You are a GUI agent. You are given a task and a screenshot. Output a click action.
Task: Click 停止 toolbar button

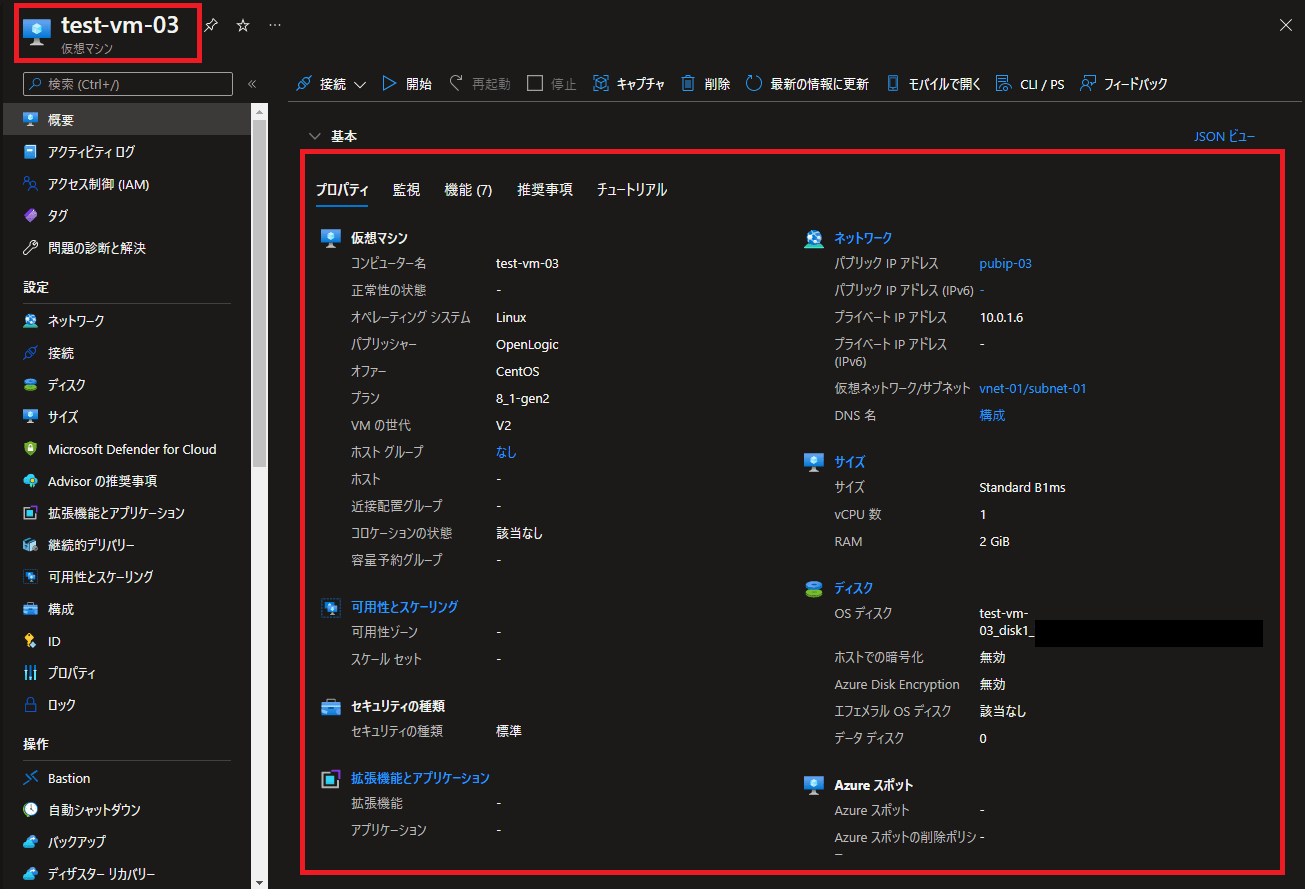coord(552,84)
